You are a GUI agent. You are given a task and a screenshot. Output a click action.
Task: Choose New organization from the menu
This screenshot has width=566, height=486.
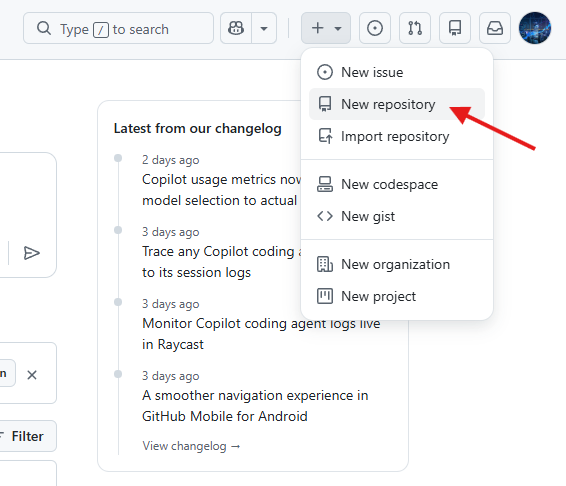(397, 264)
